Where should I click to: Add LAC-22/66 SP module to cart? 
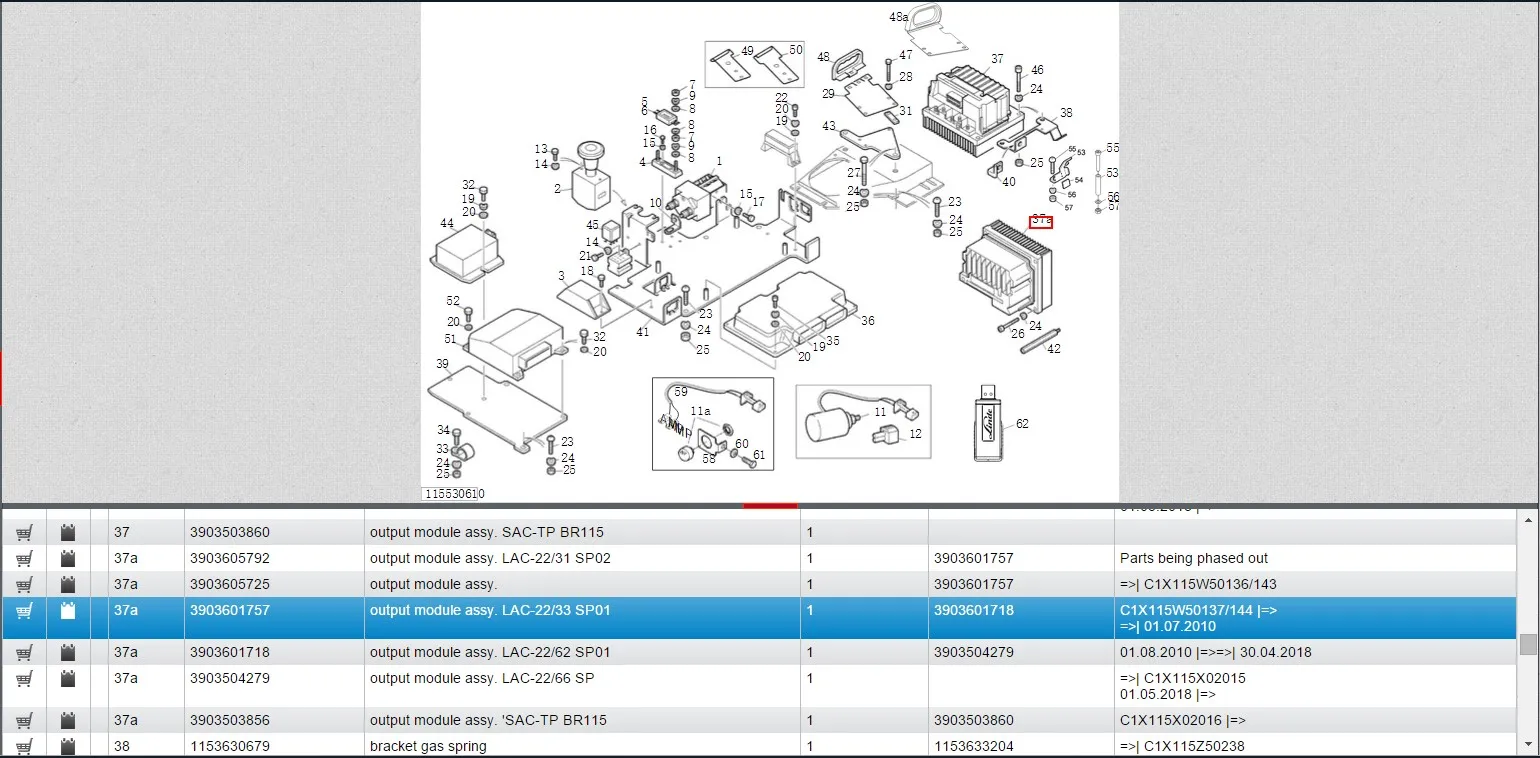pyautogui.click(x=24, y=679)
